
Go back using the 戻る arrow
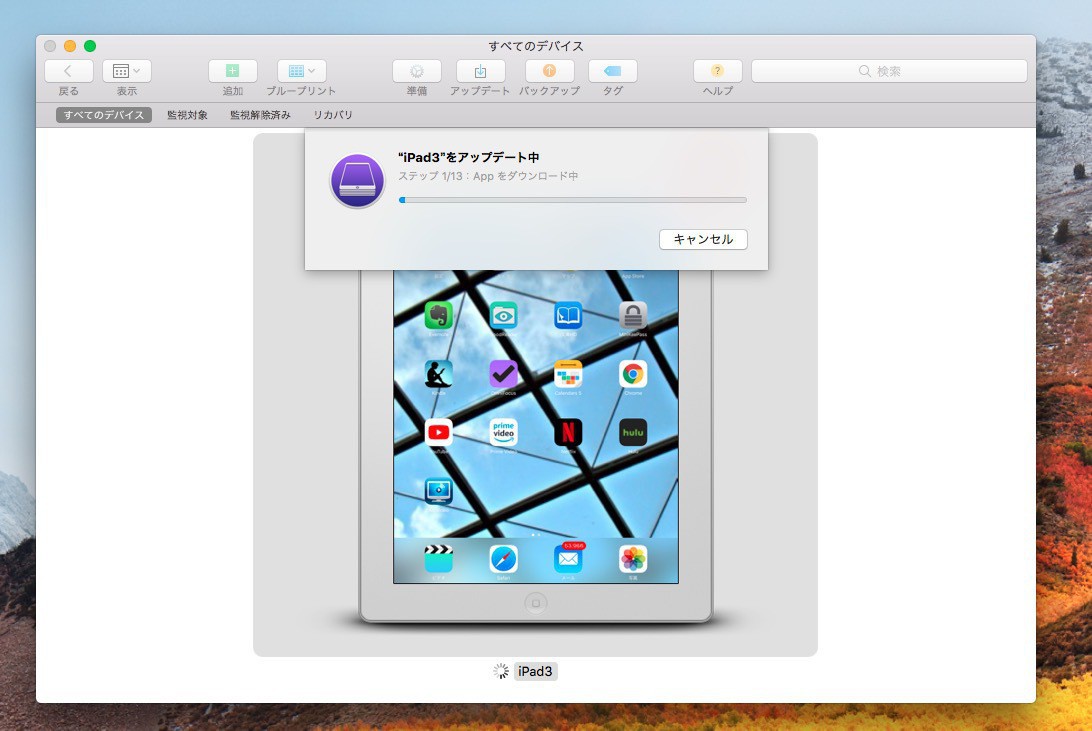pos(69,71)
